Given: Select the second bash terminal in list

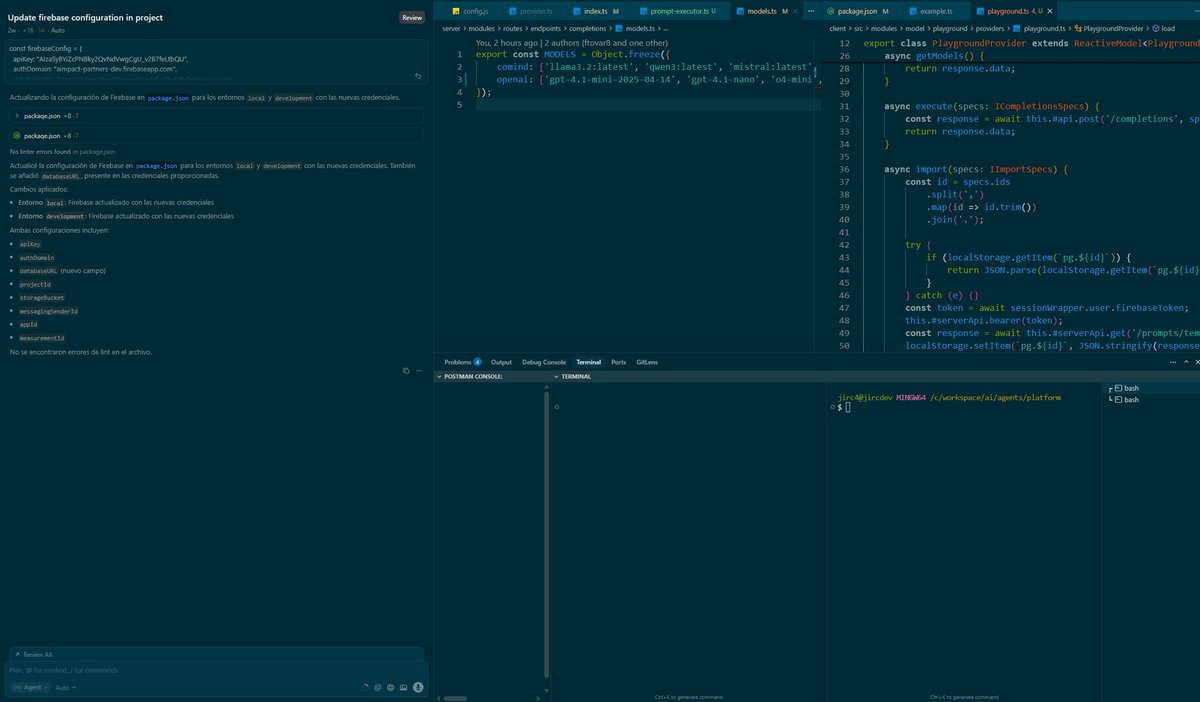Looking at the screenshot, I should [x=1151, y=399].
